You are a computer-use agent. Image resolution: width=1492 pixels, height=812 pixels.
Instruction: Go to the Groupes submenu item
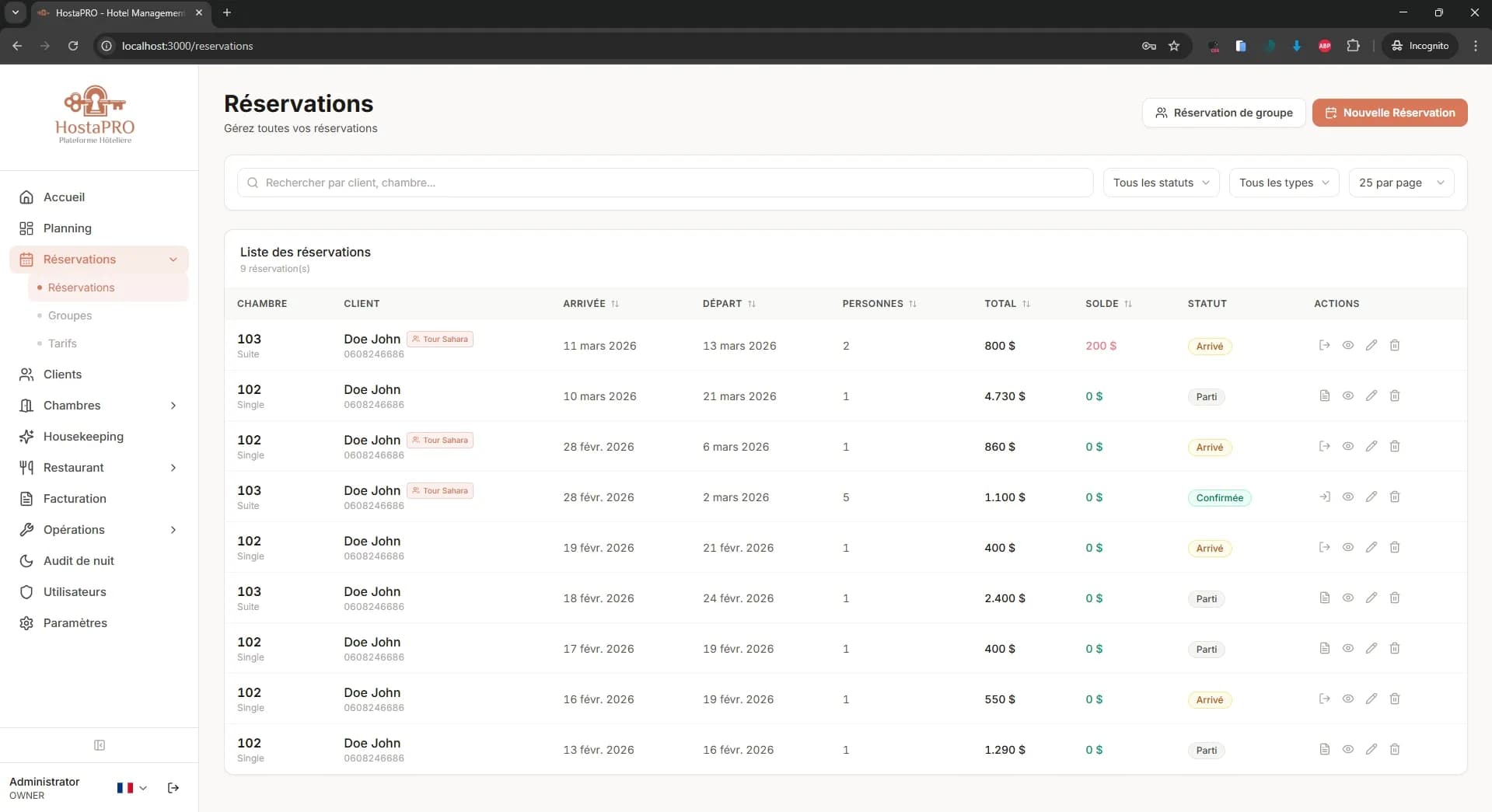point(70,315)
